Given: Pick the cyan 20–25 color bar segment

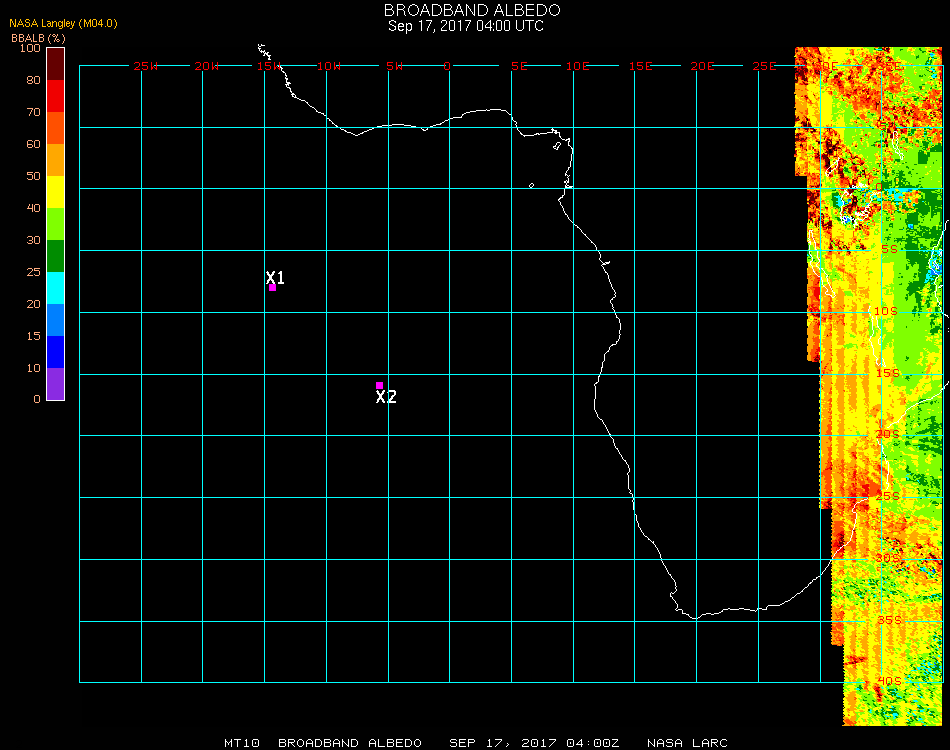Looking at the screenshot, I should [x=55, y=288].
